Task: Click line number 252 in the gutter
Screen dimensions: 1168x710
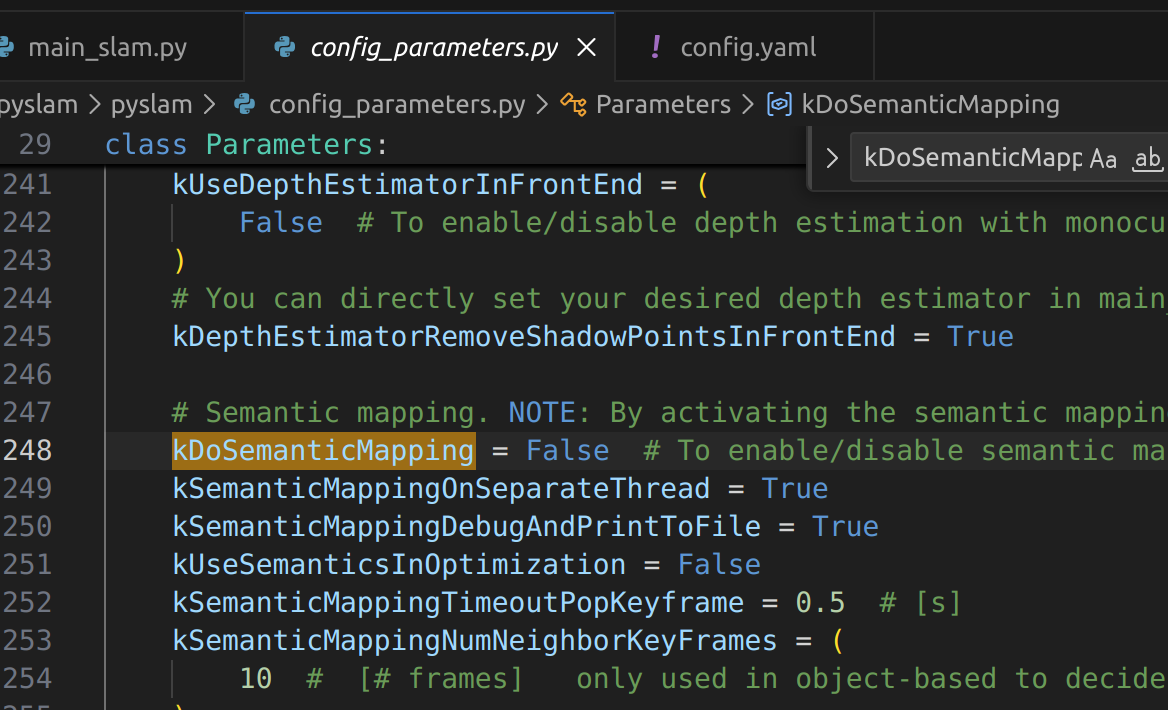Action: tap(28, 603)
